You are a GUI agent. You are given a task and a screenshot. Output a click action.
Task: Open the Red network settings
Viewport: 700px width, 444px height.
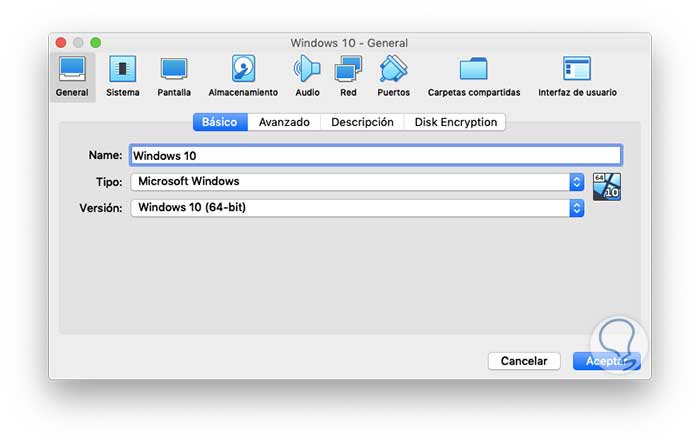348,77
